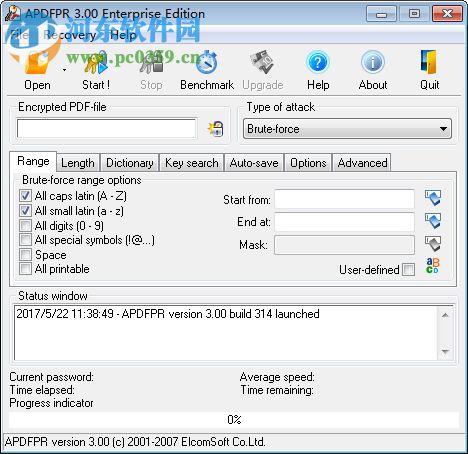Open the custom charset aBcD icon

point(433,266)
